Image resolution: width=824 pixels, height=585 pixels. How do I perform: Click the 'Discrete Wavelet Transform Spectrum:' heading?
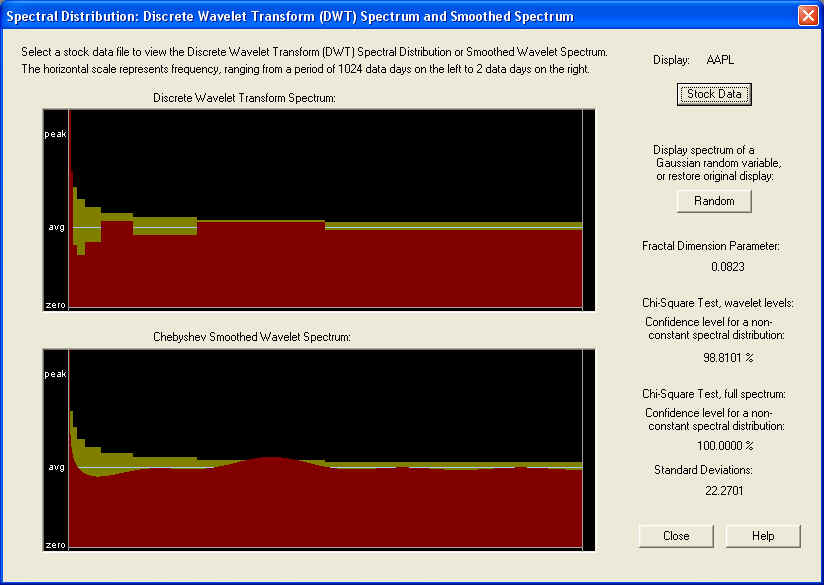(244, 98)
